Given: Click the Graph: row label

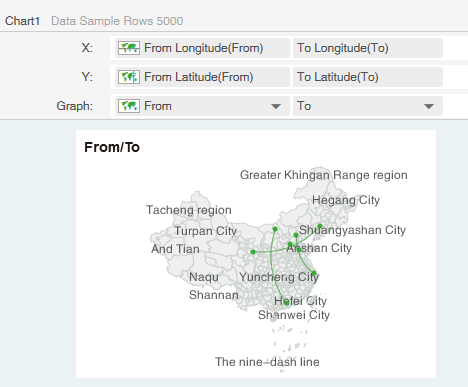Looking at the screenshot, I should 75,106.
